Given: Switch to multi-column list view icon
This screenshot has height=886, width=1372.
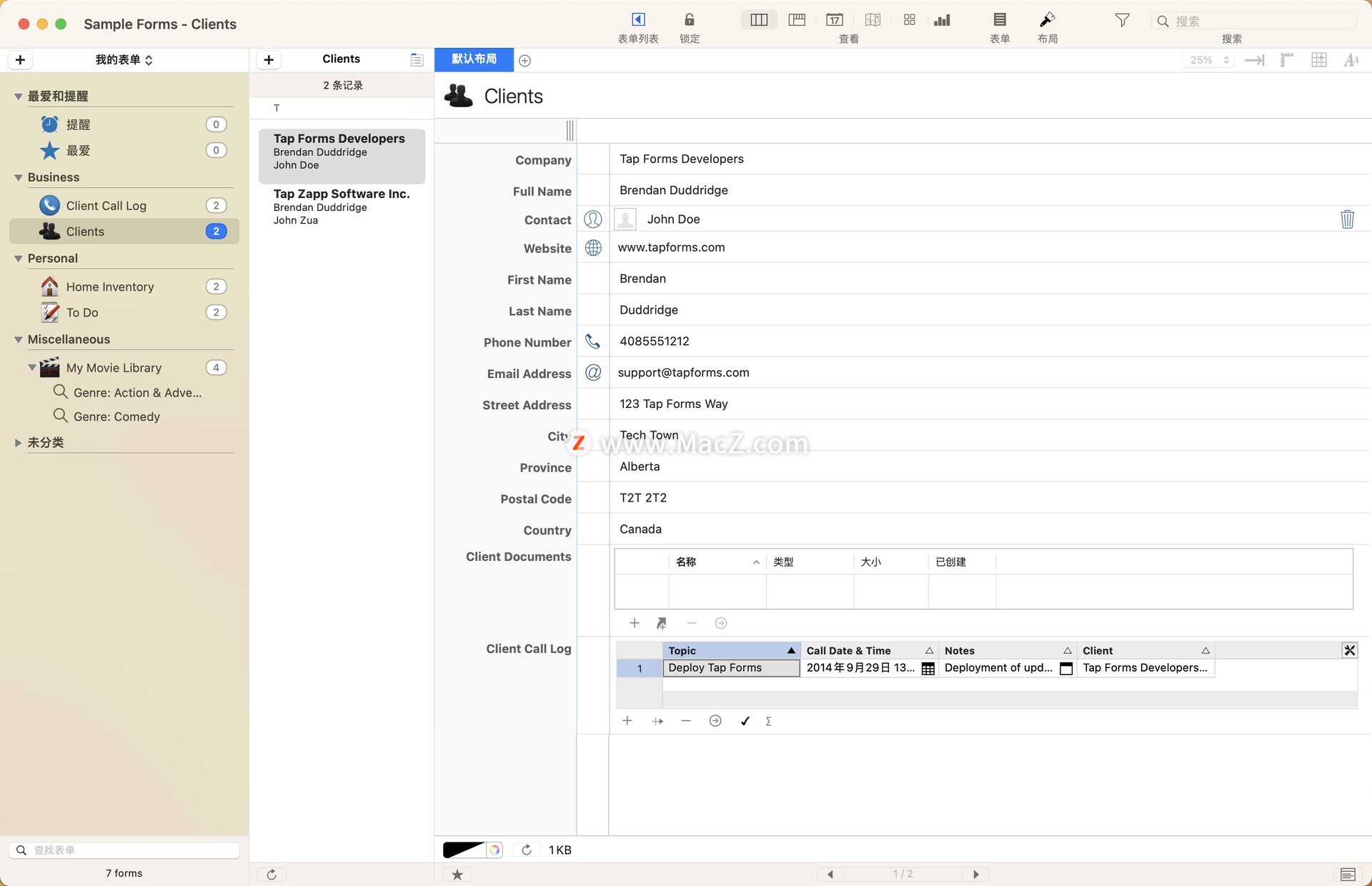Looking at the screenshot, I should [x=797, y=20].
